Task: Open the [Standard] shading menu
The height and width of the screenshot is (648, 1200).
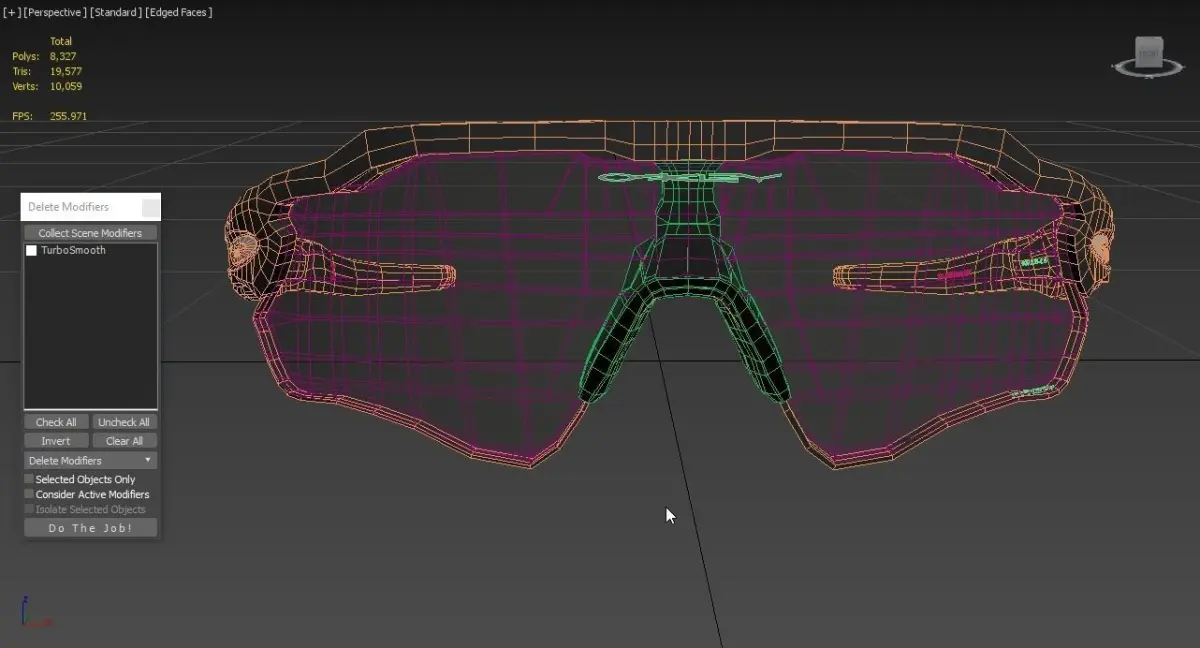Action: 116,12
